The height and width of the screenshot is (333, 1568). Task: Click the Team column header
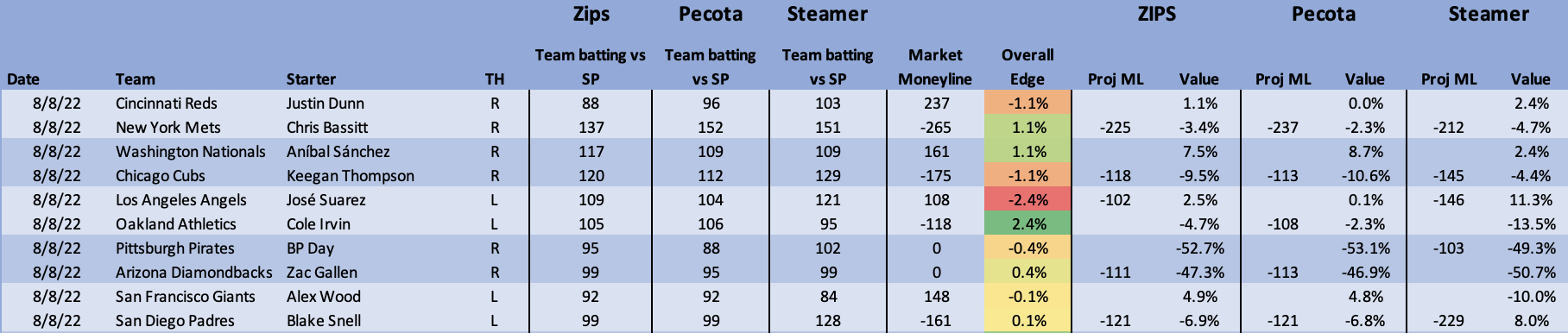click(x=136, y=79)
